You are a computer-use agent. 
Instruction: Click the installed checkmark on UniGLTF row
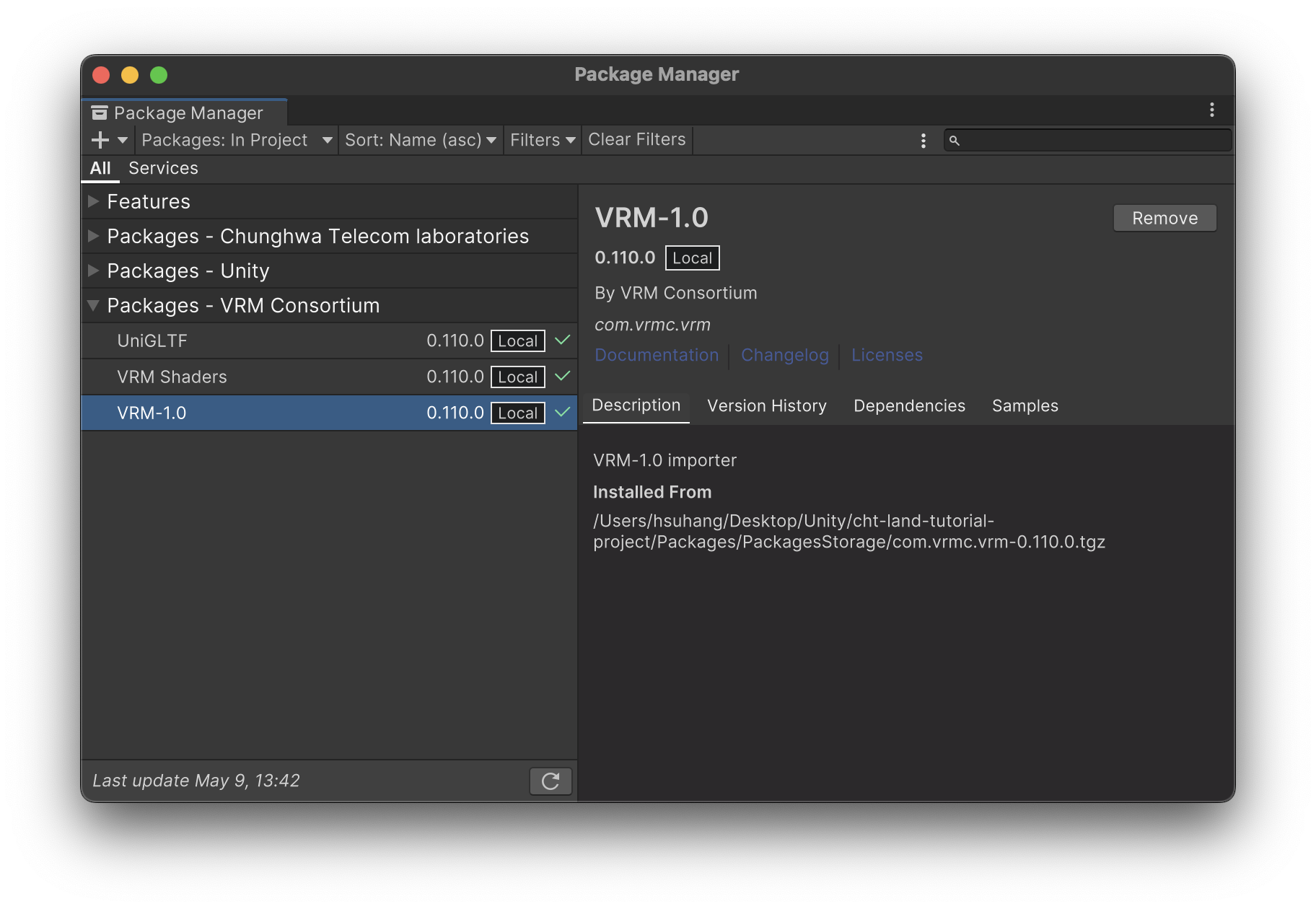click(563, 340)
